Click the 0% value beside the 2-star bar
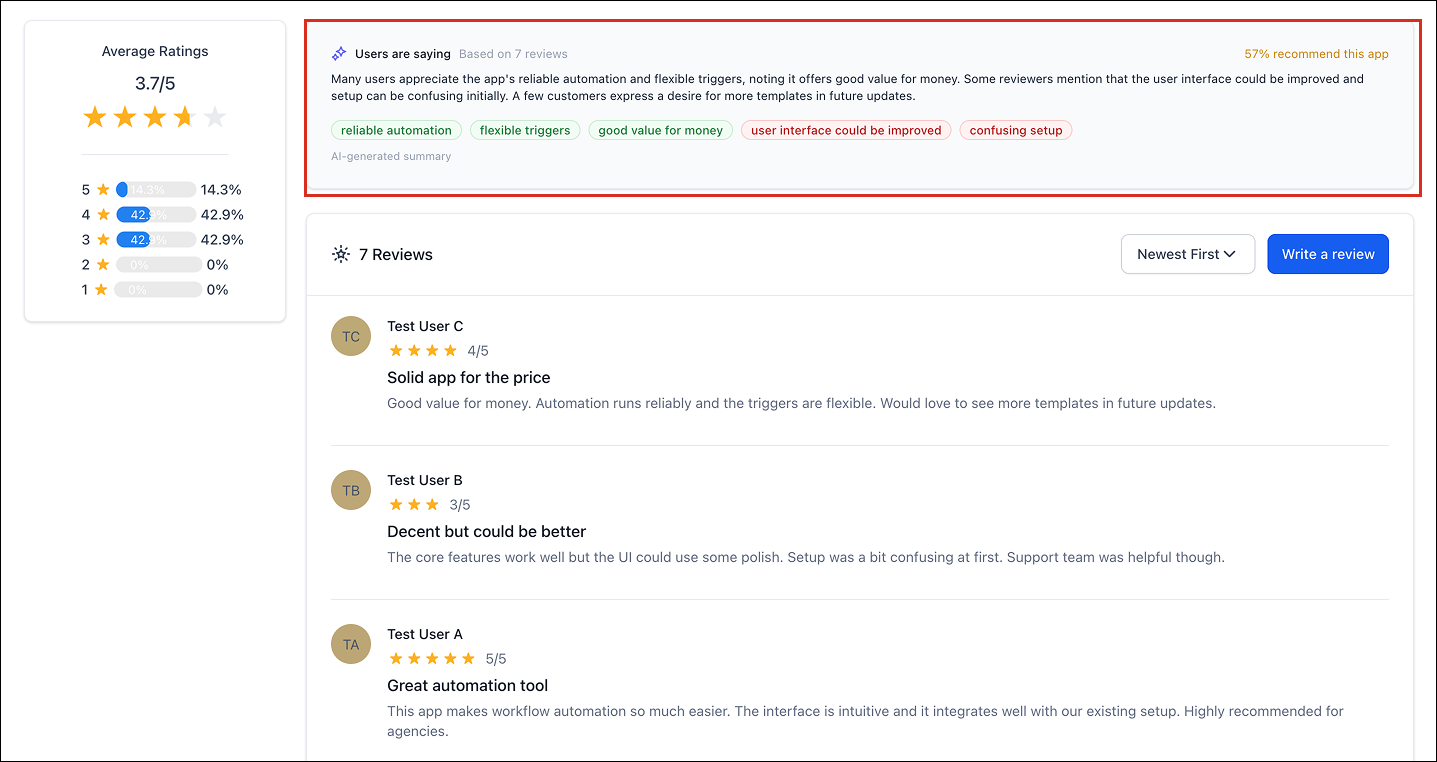 click(x=217, y=264)
